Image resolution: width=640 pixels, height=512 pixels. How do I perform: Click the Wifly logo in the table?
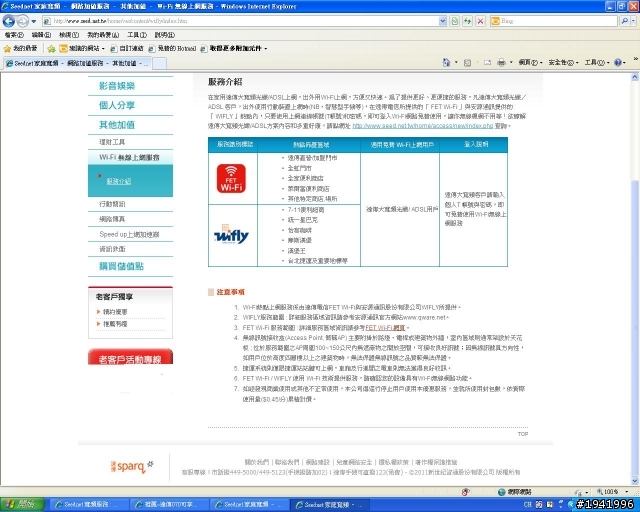(231, 234)
